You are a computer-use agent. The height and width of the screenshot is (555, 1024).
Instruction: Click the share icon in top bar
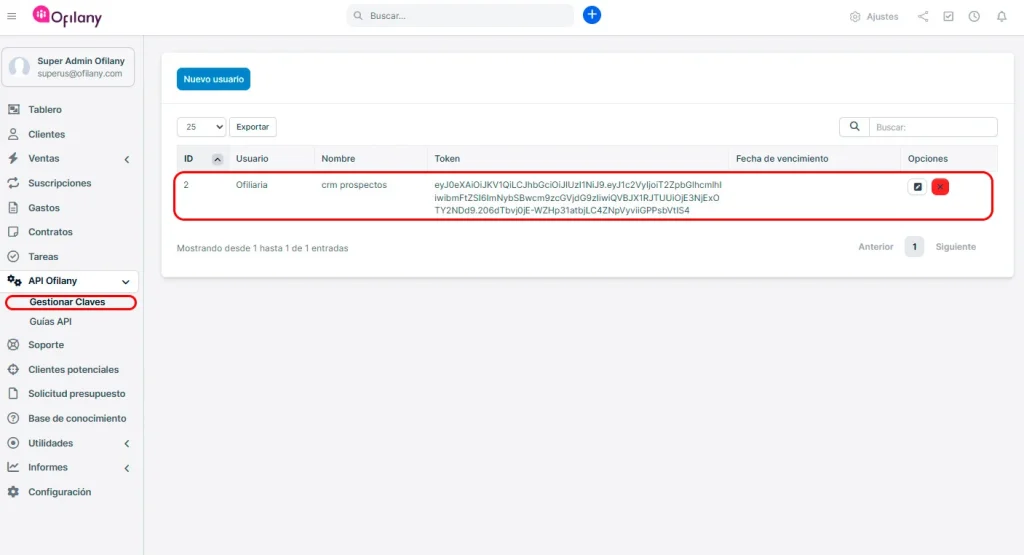(923, 17)
